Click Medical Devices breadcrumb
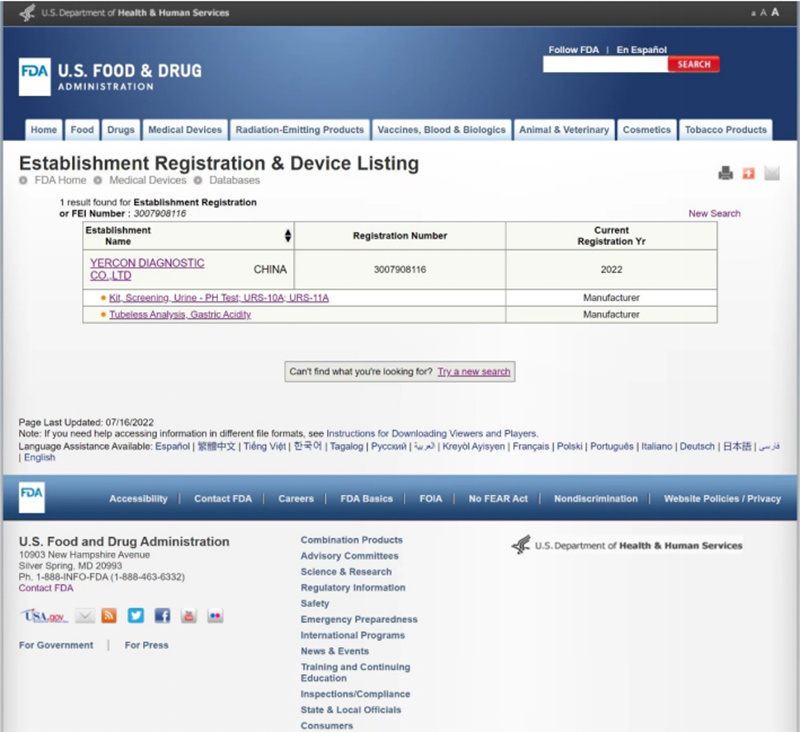This screenshot has height=732, width=800. point(147,180)
